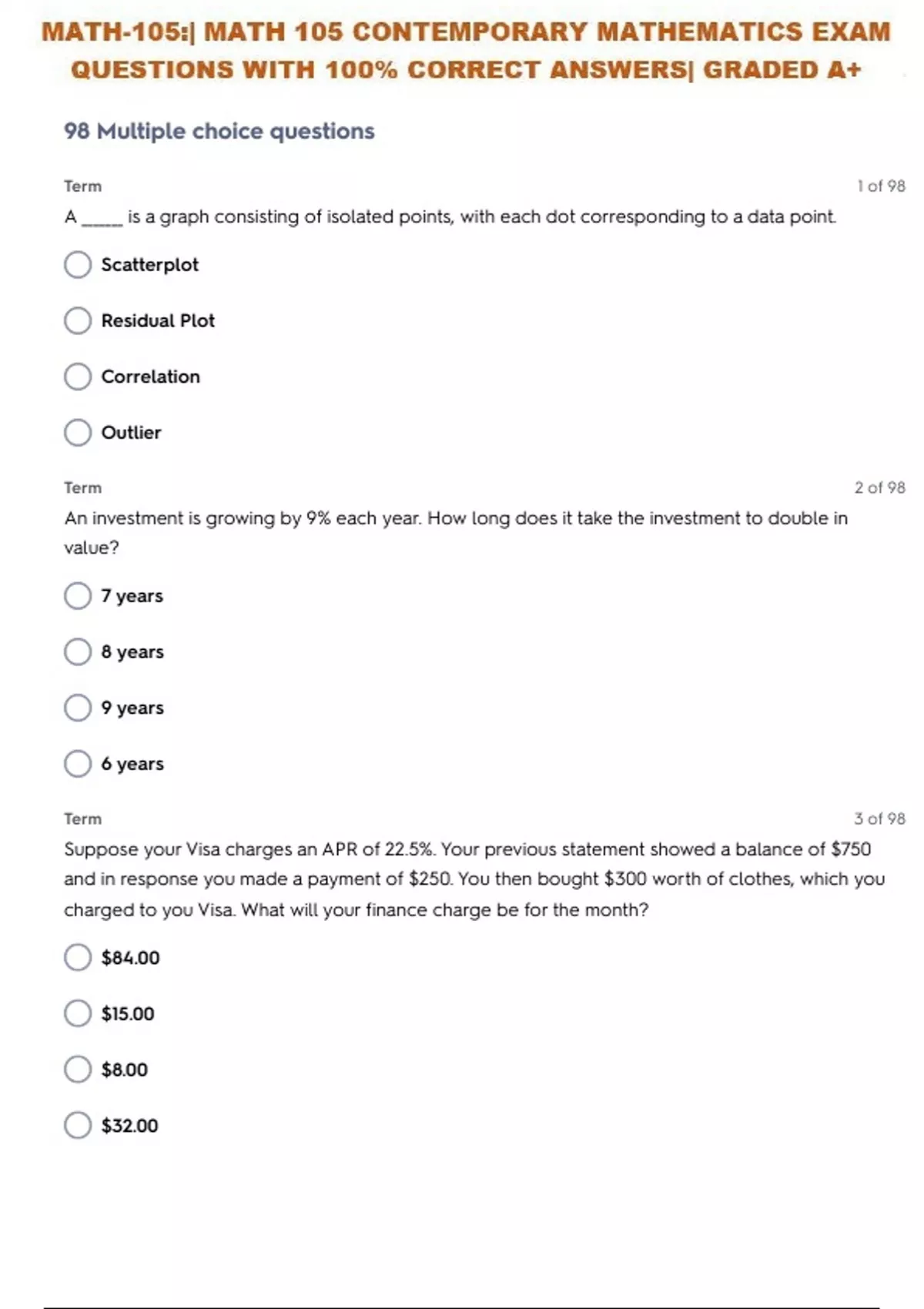This screenshot has width=924, height=1309.
Task: Click the 2 of 98 counter
Action: pyautogui.click(x=879, y=487)
